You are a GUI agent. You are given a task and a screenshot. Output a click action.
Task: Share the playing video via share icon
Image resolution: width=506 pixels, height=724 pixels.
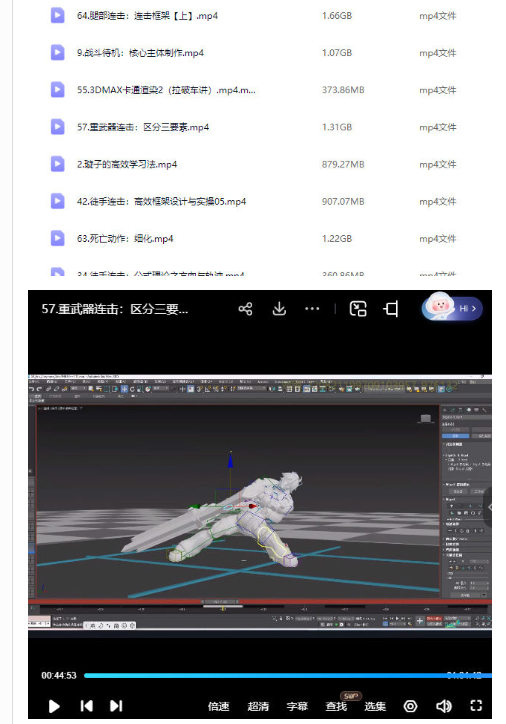click(x=245, y=309)
